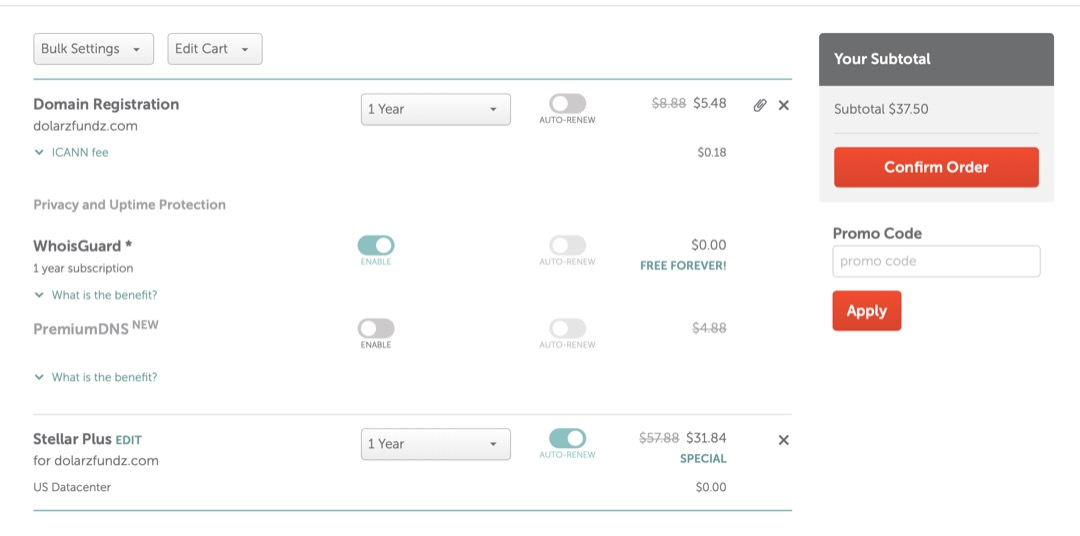1080x536 pixels.
Task: Open the Edit Cart dropdown
Action: (214, 49)
